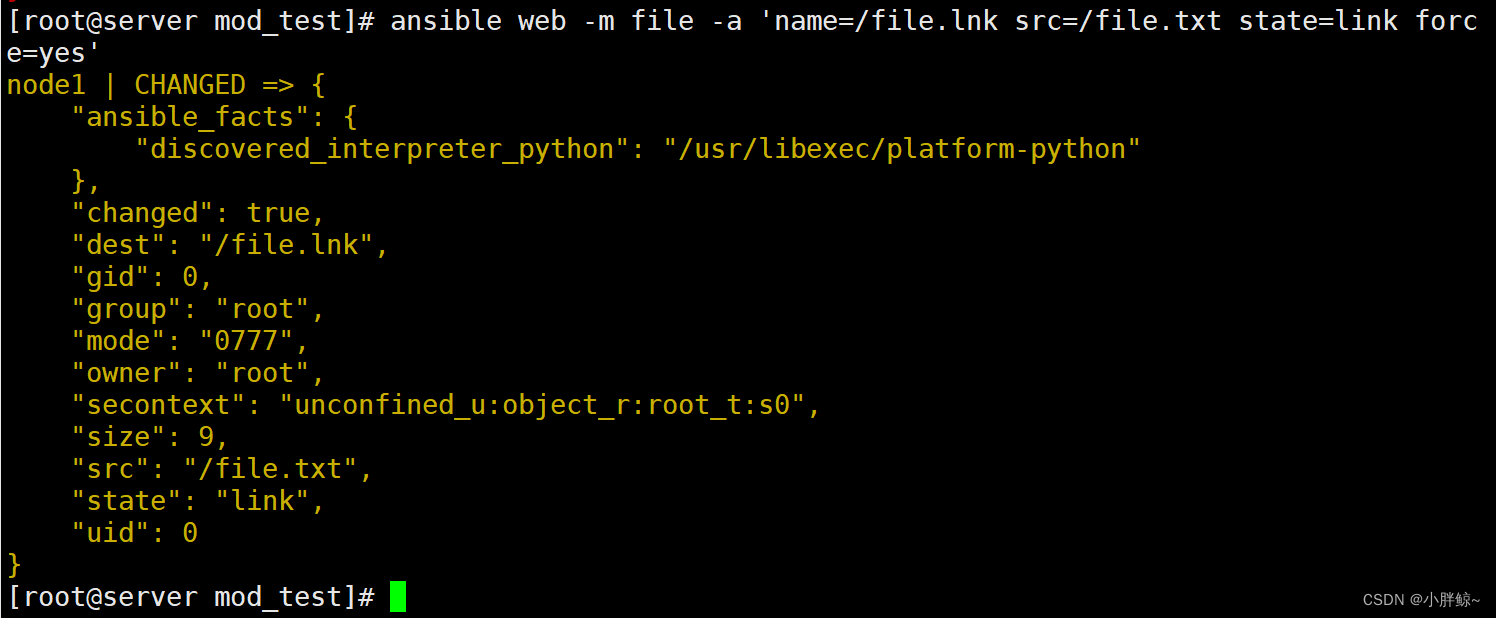Click the "dest": "/file.lnk" line
This screenshot has height=618, width=1496.
click(230, 245)
